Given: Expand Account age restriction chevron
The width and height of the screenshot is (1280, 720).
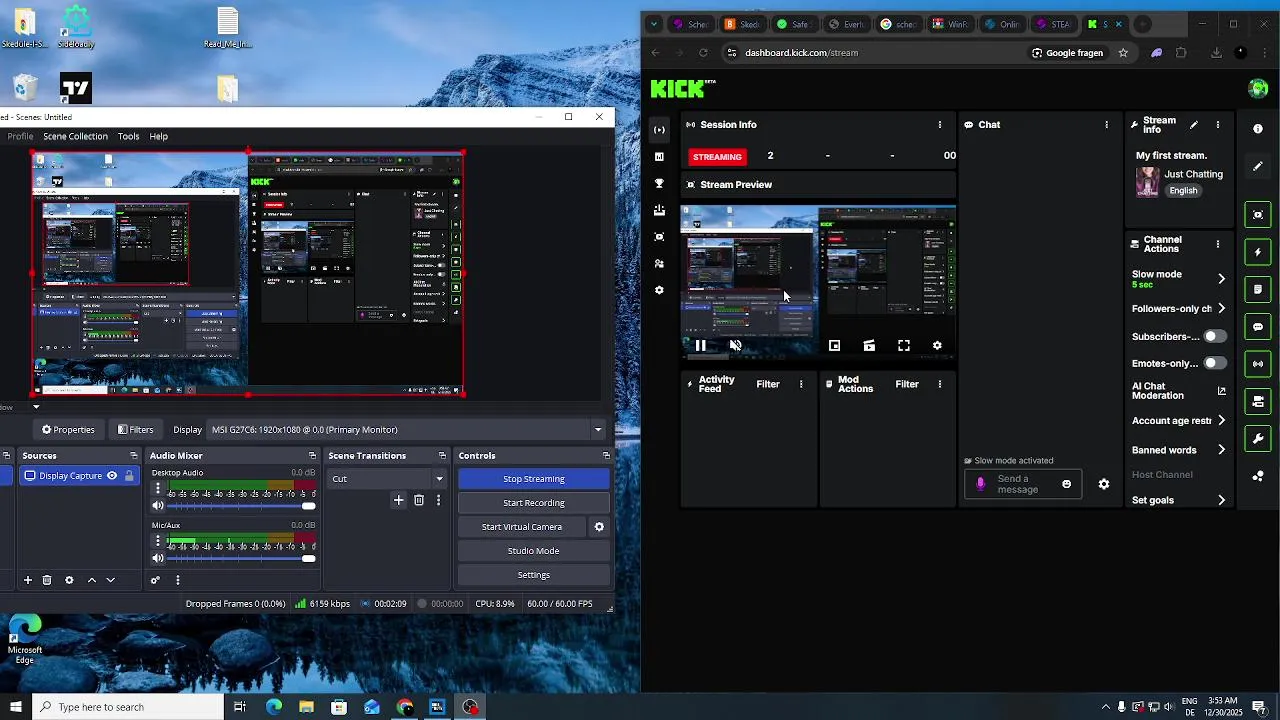Looking at the screenshot, I should 1221,421.
